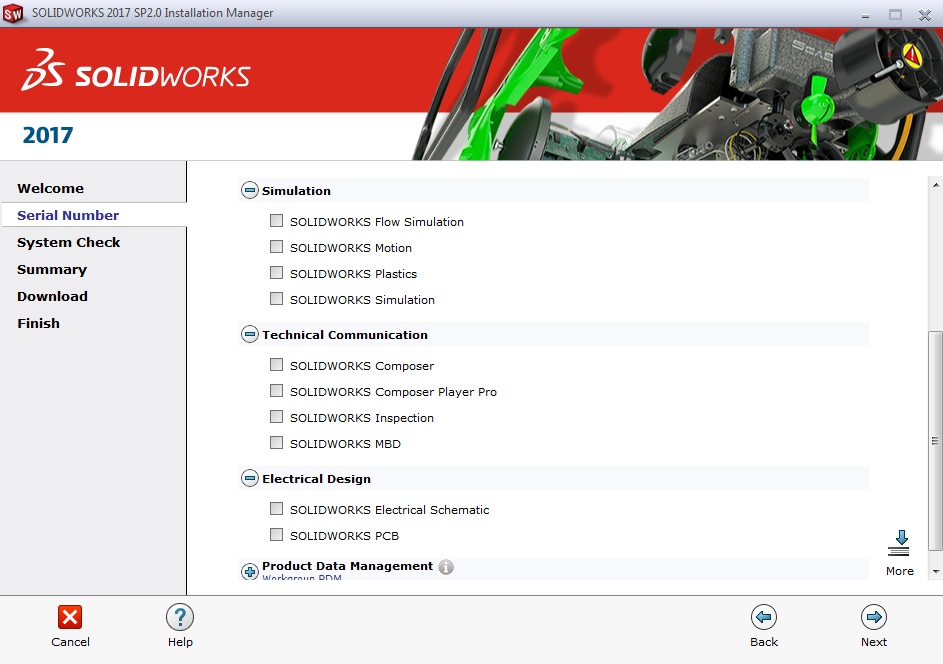This screenshot has width=943, height=664.
Task: Click the Next label
Action: coord(874,642)
